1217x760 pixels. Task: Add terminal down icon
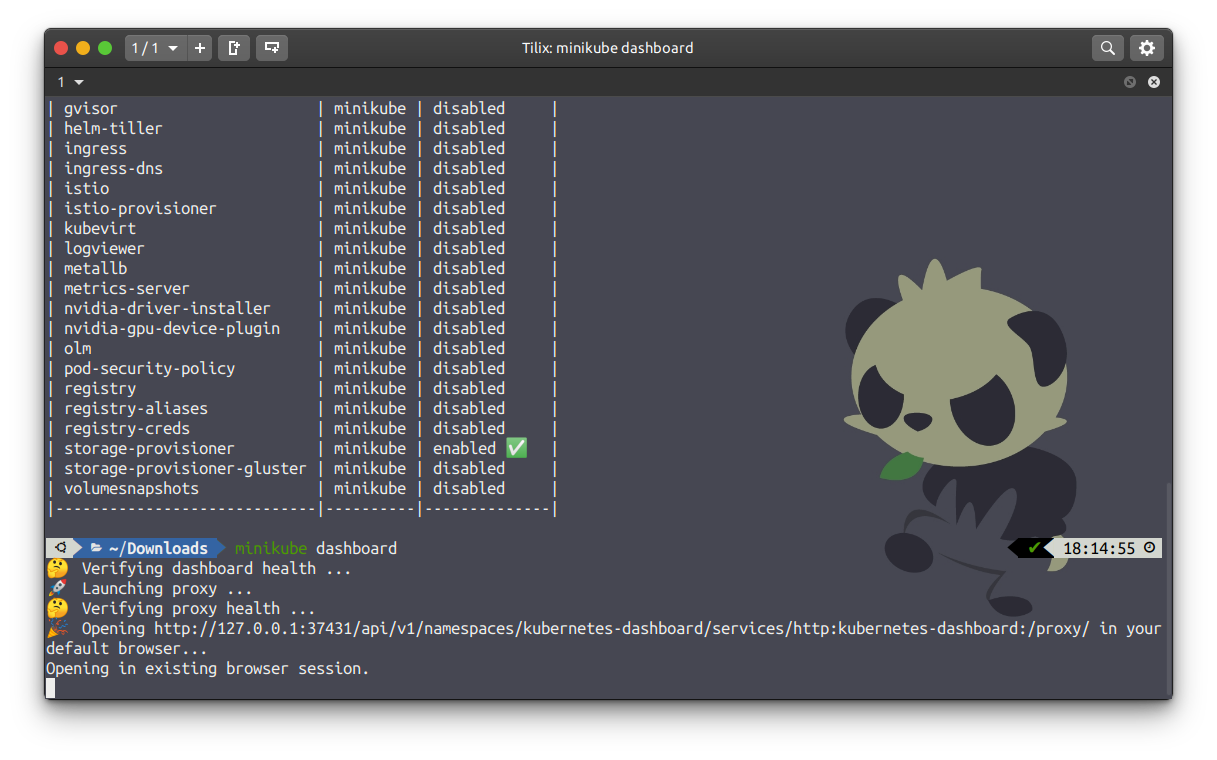coord(272,48)
